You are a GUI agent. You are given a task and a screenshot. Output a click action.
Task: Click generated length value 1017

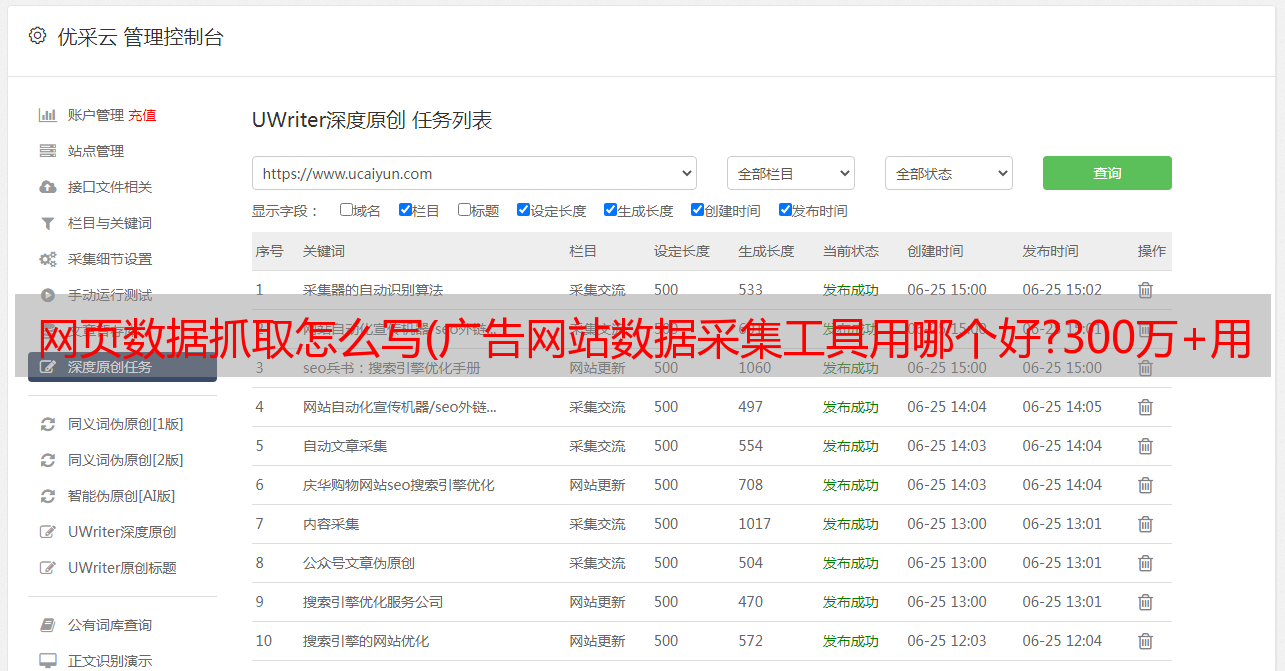pos(755,524)
